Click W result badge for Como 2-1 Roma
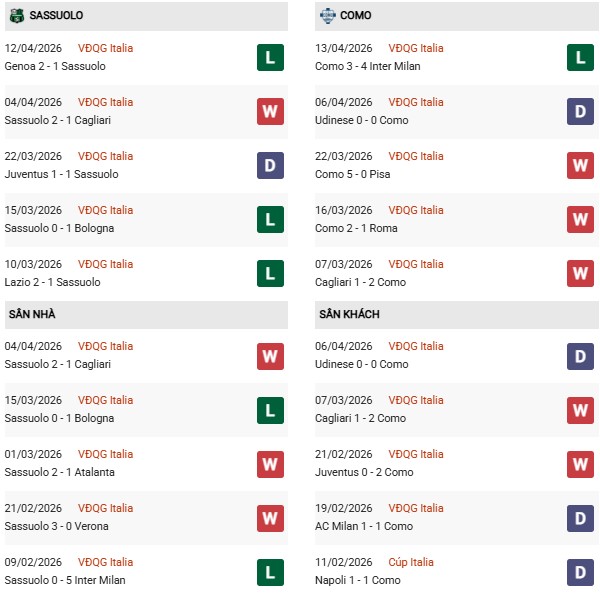Screen dimensions: 600x593 tap(580, 219)
